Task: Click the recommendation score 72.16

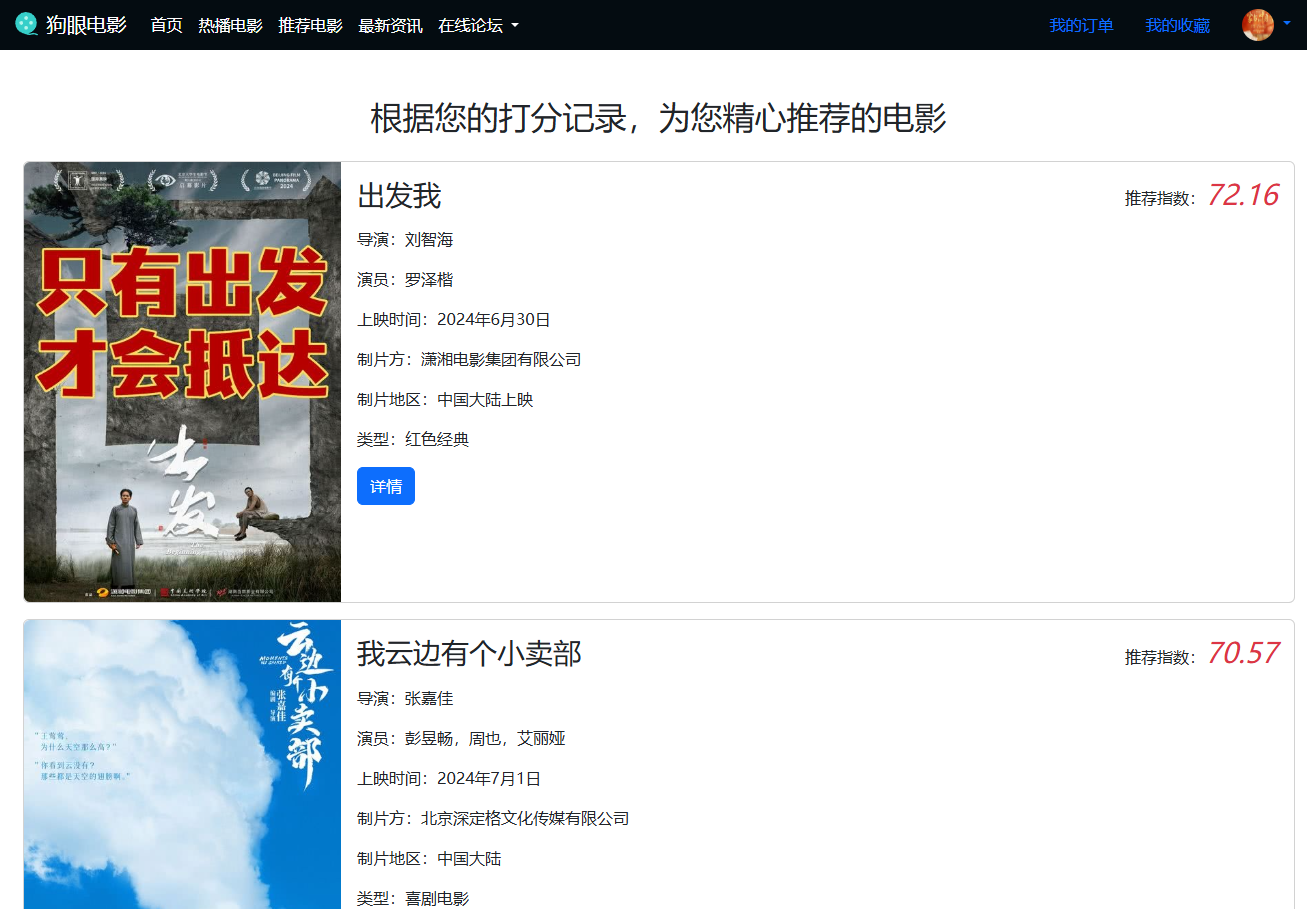Action: click(x=1242, y=195)
